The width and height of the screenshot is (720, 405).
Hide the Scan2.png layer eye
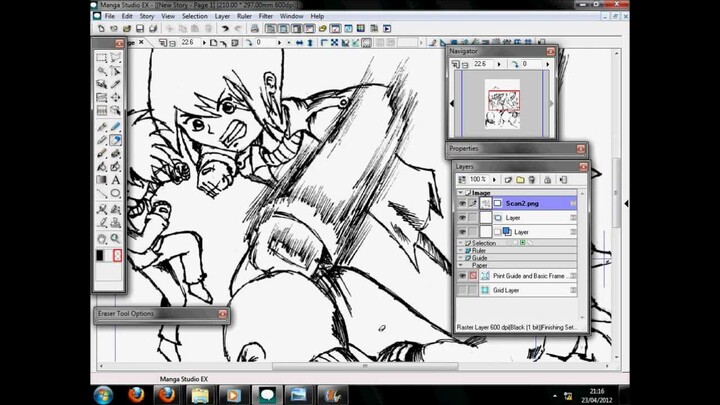(462, 203)
